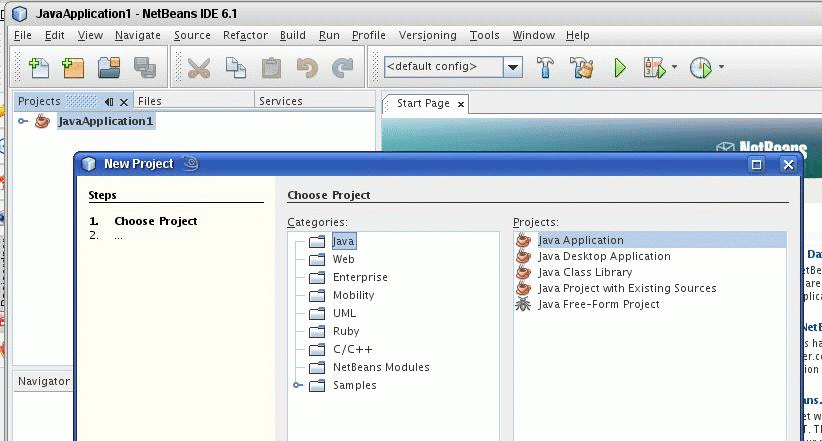822x441 pixels.
Task: Run Main Project with green arrow
Action: (x=619, y=68)
